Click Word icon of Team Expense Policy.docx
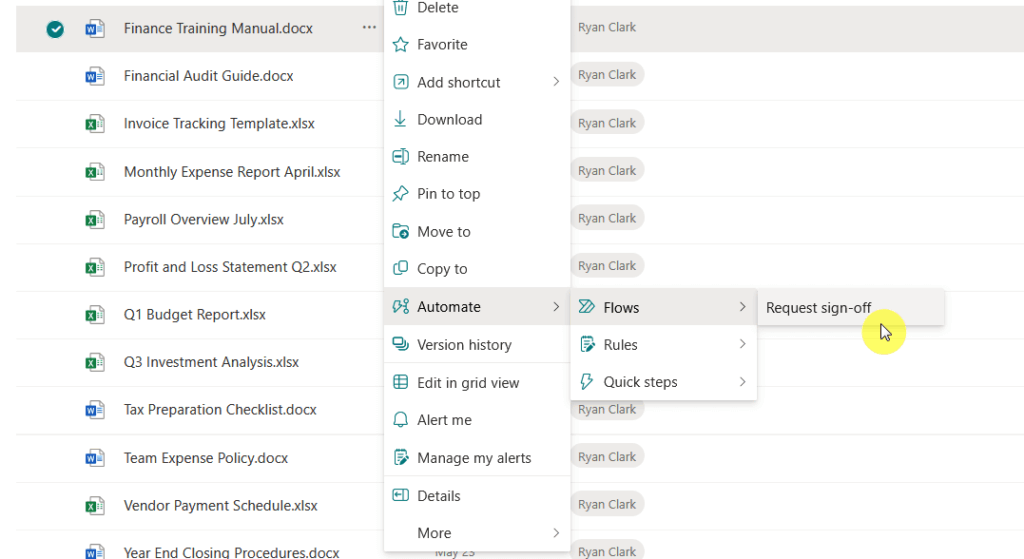1024x559 pixels. (95, 458)
